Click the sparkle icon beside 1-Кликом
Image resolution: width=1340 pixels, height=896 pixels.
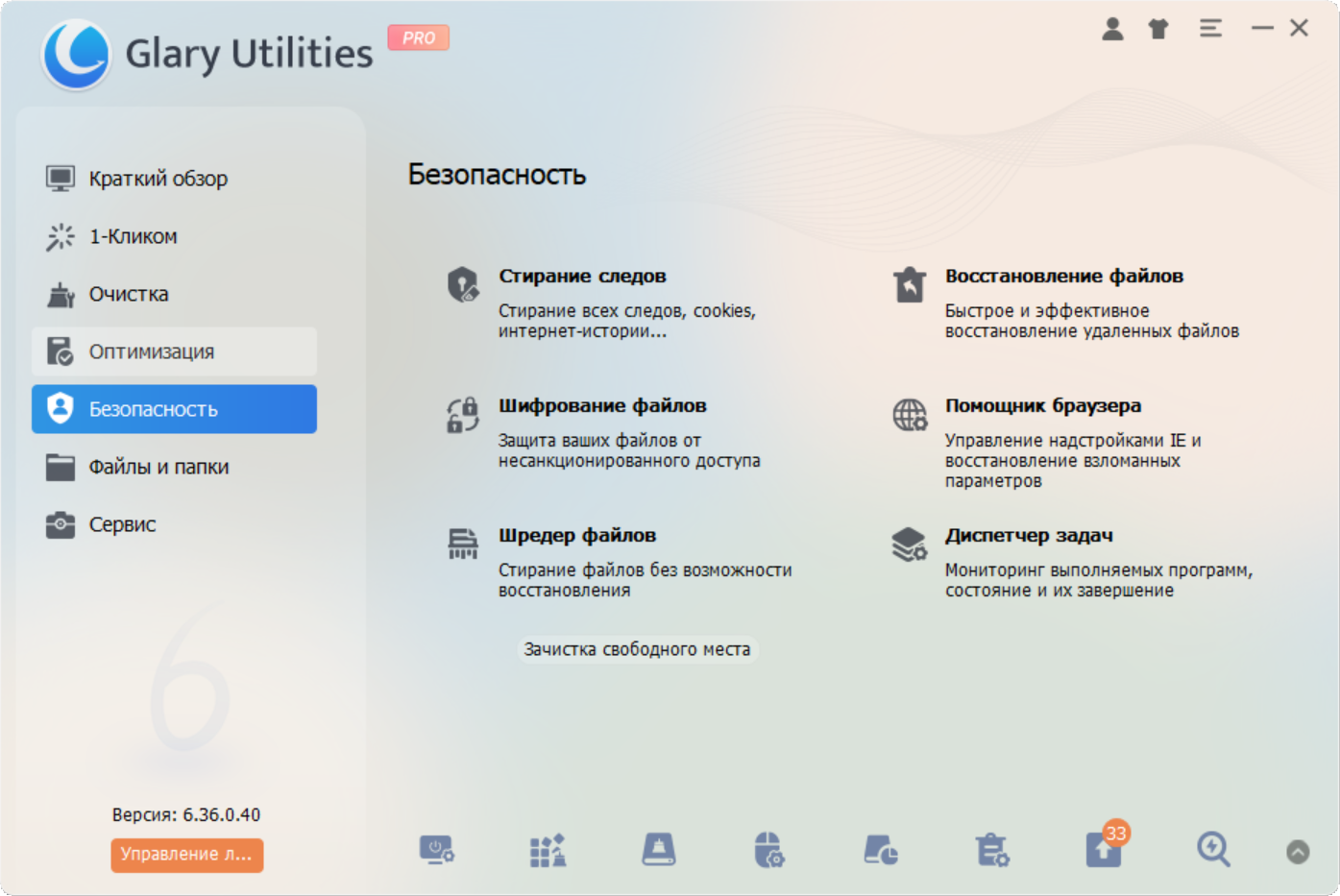(x=61, y=236)
